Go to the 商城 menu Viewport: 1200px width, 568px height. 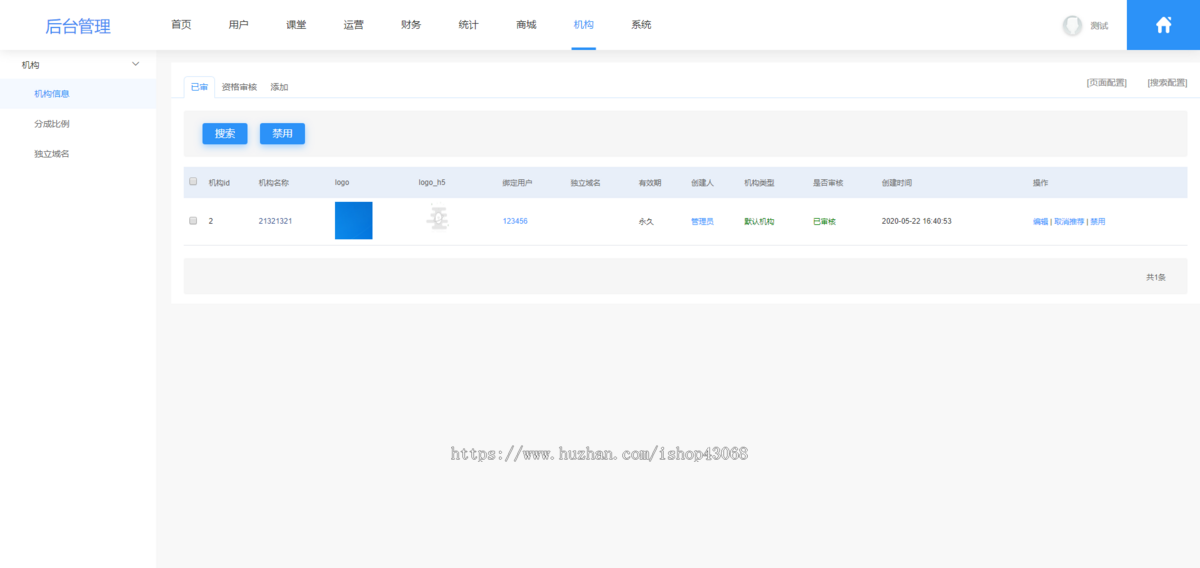(x=526, y=25)
